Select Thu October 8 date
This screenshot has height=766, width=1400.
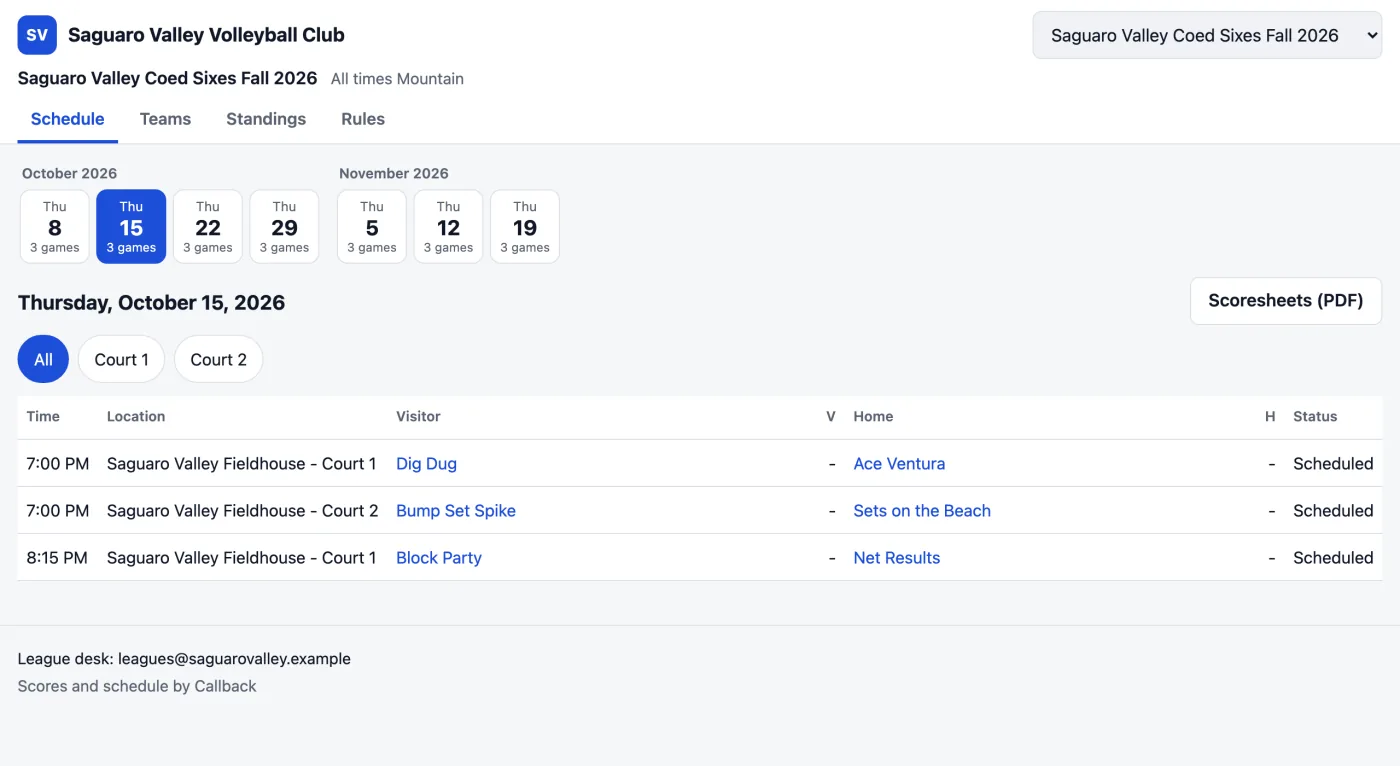click(x=55, y=227)
